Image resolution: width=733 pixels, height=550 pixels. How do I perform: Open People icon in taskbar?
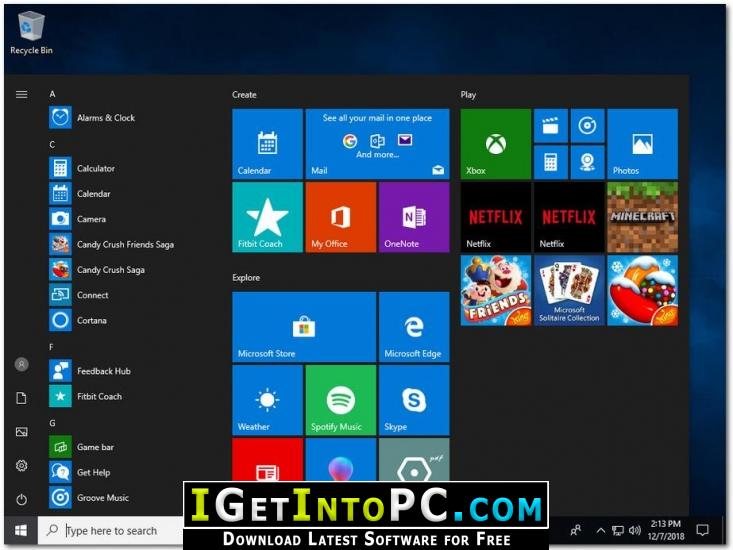point(576,530)
